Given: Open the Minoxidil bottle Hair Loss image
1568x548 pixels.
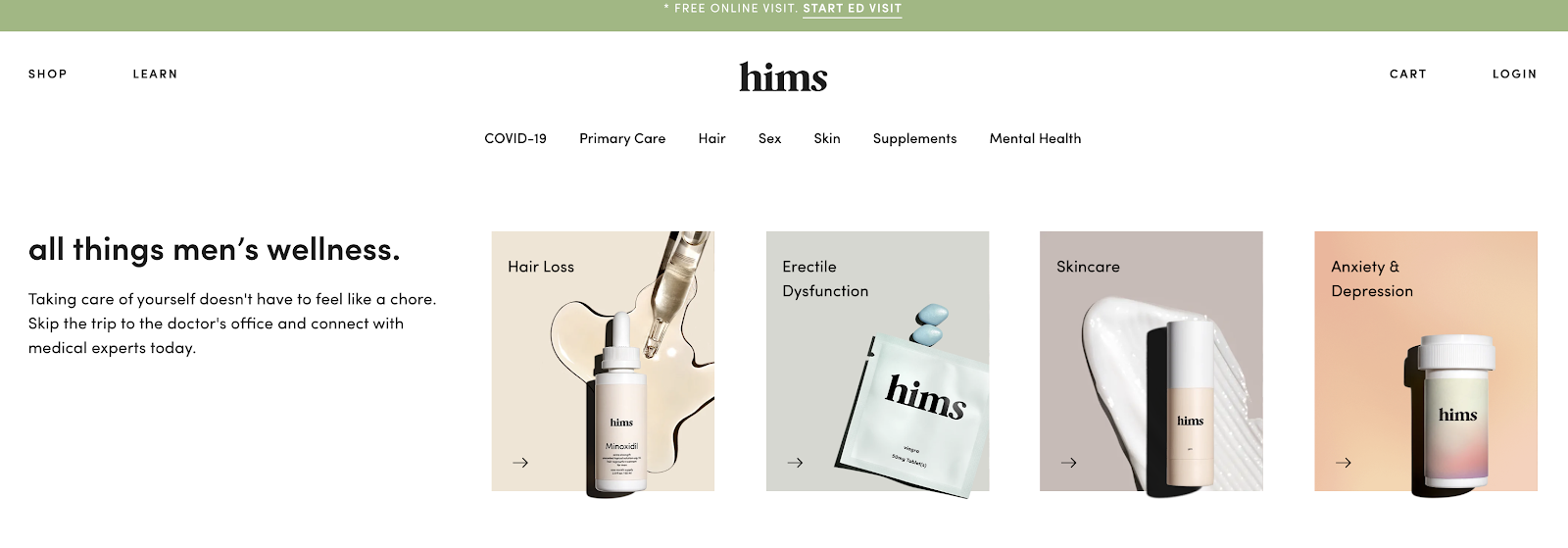Looking at the screenshot, I should (621, 407).
